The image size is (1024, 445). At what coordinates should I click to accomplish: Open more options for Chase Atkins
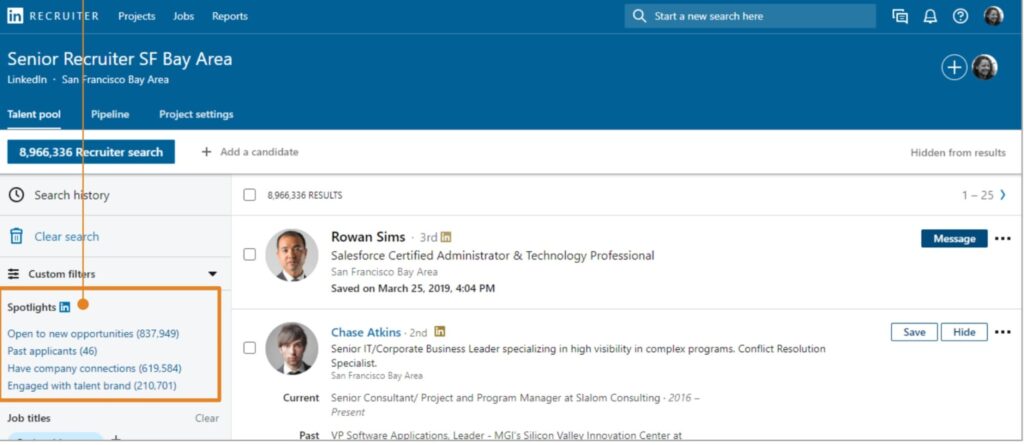pyautogui.click(x=1002, y=332)
